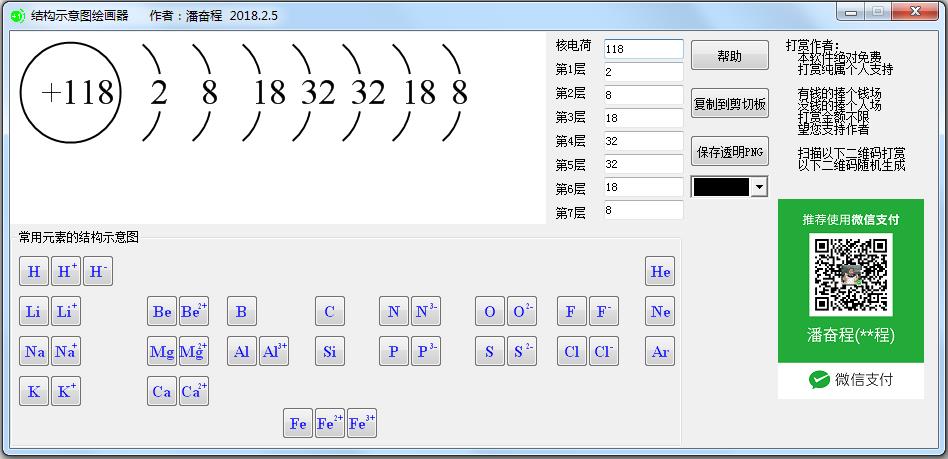This screenshot has width=948, height=459.
Task: Open the 帮助 help button
Action: coord(730,56)
